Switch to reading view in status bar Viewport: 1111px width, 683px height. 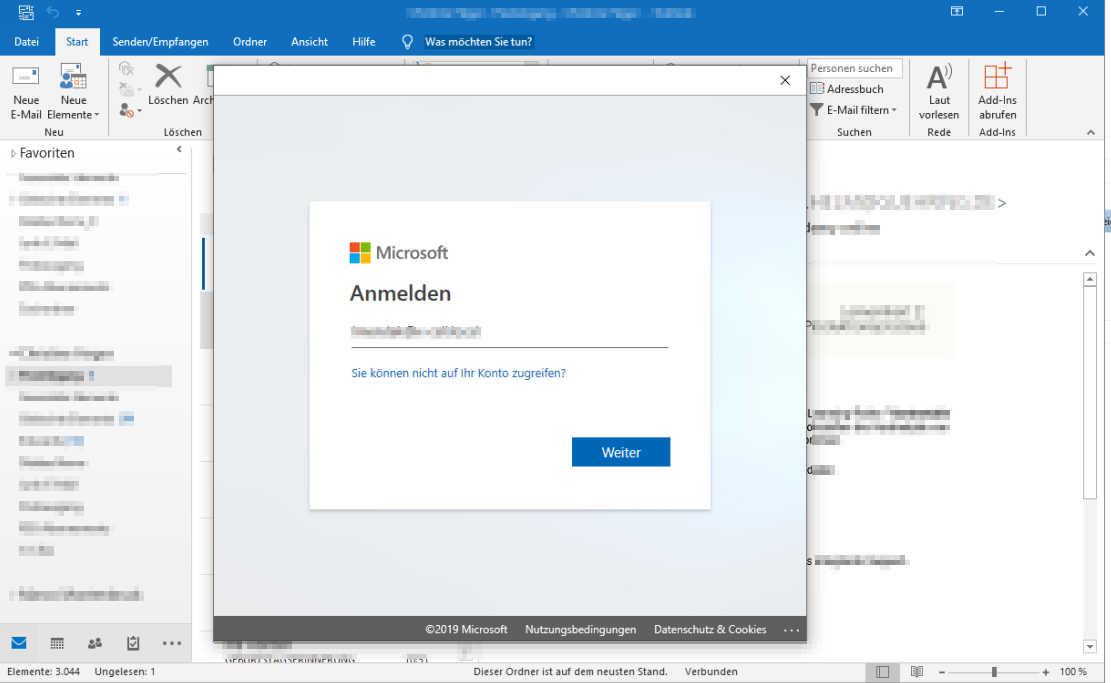[916, 672]
